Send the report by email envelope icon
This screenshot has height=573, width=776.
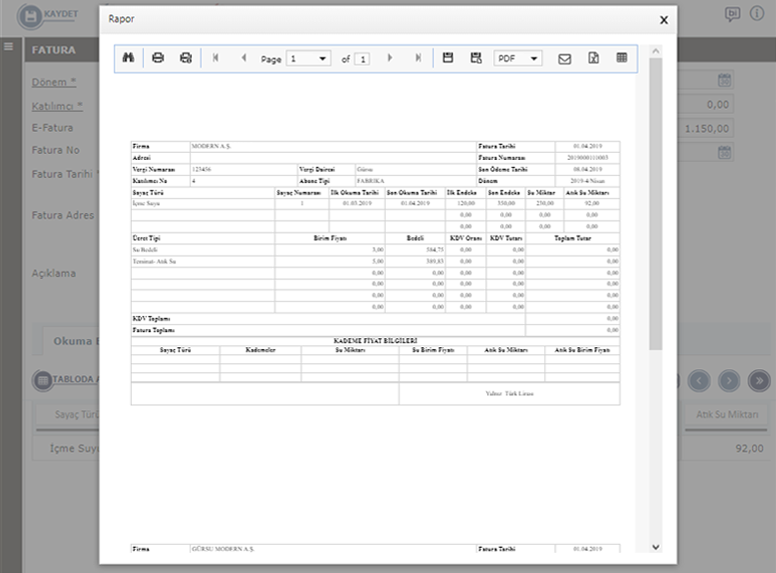tap(564, 59)
